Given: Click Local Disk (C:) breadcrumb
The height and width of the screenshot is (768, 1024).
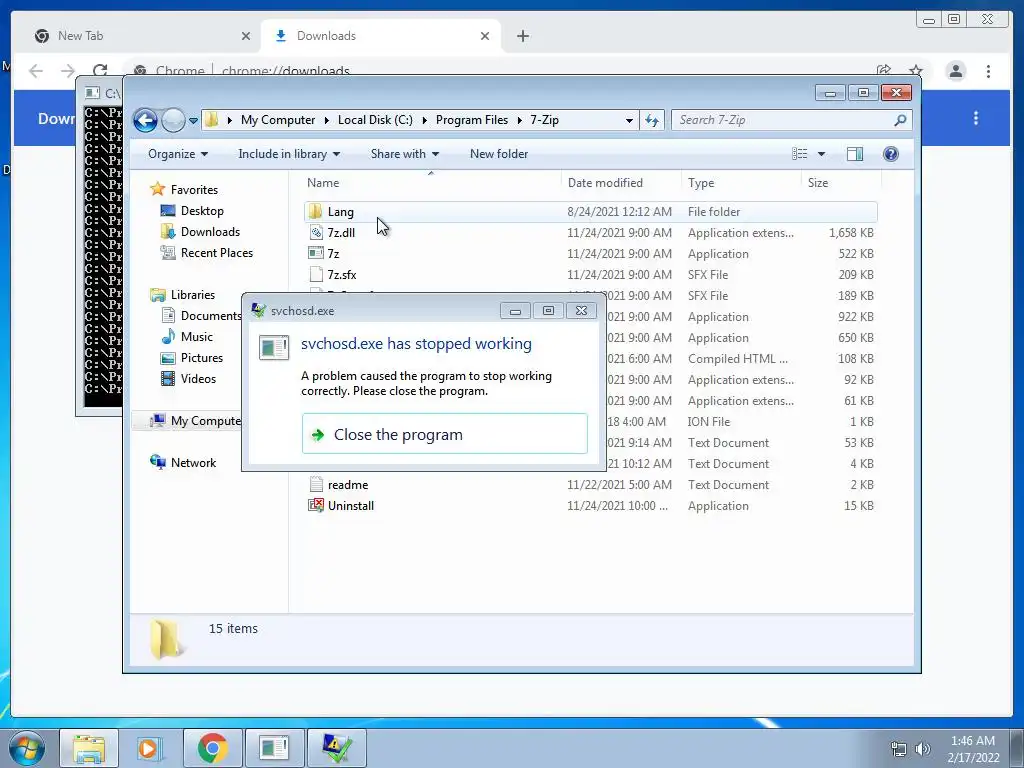Looking at the screenshot, I should click(x=375, y=120).
